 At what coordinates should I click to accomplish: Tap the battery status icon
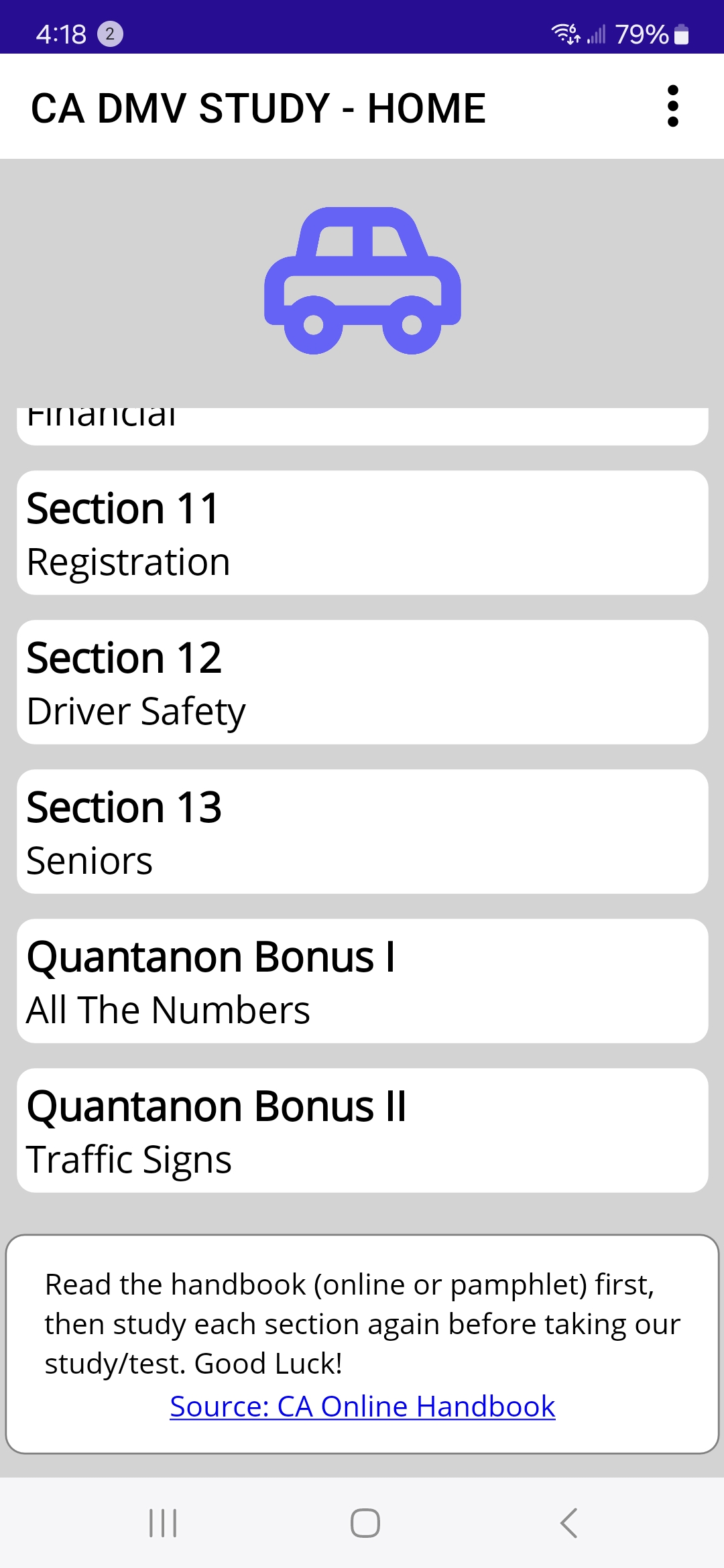tap(682, 34)
